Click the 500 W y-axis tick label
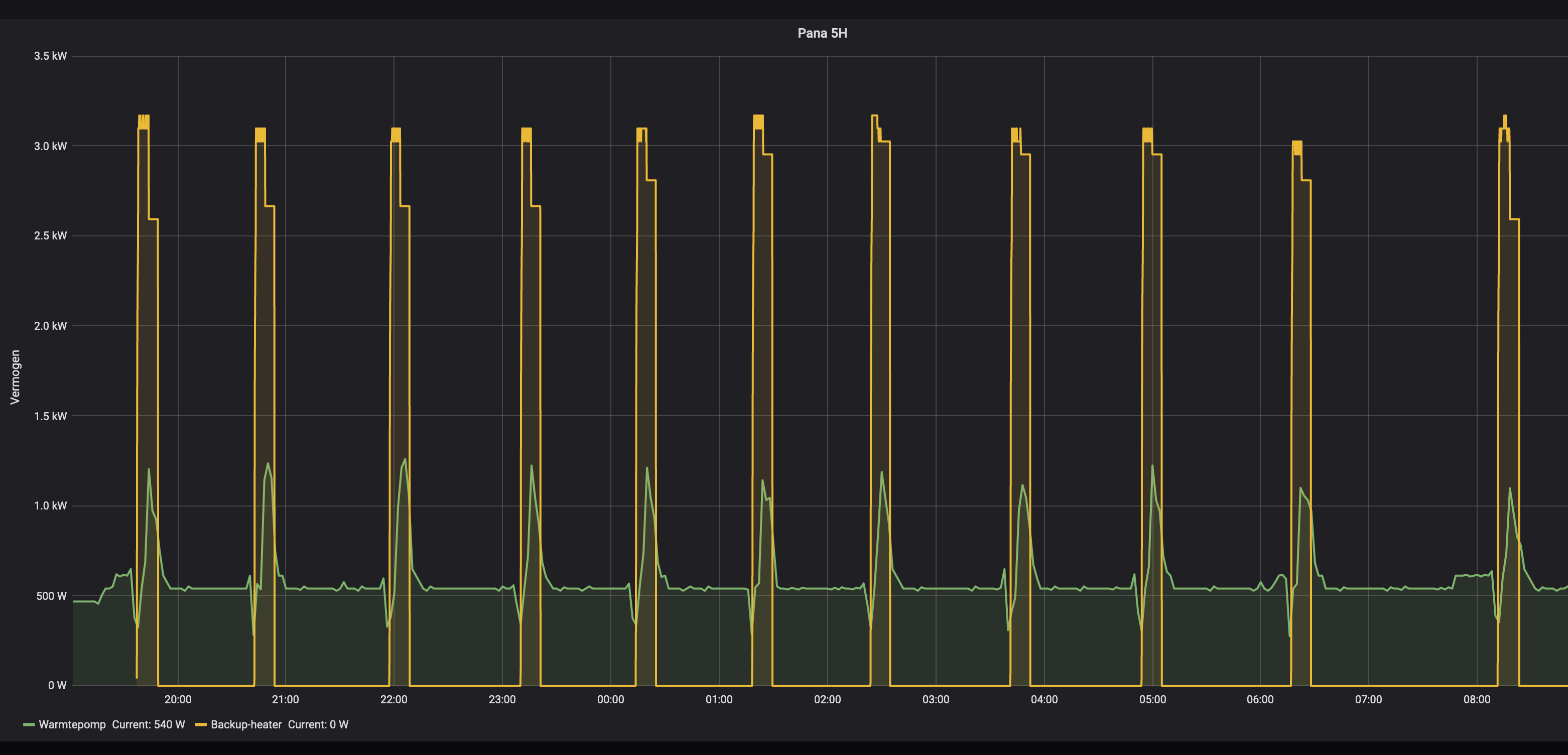Viewport: 1568px width, 755px height. [x=51, y=596]
